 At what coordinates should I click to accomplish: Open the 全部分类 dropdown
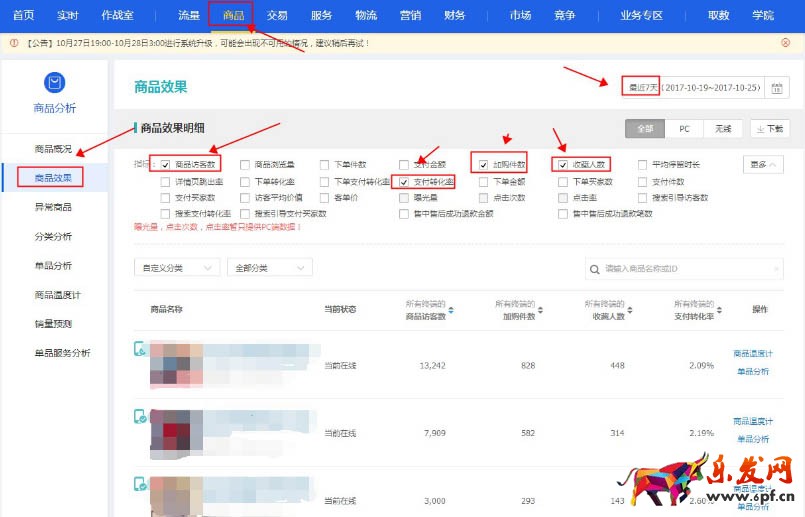coord(269,268)
